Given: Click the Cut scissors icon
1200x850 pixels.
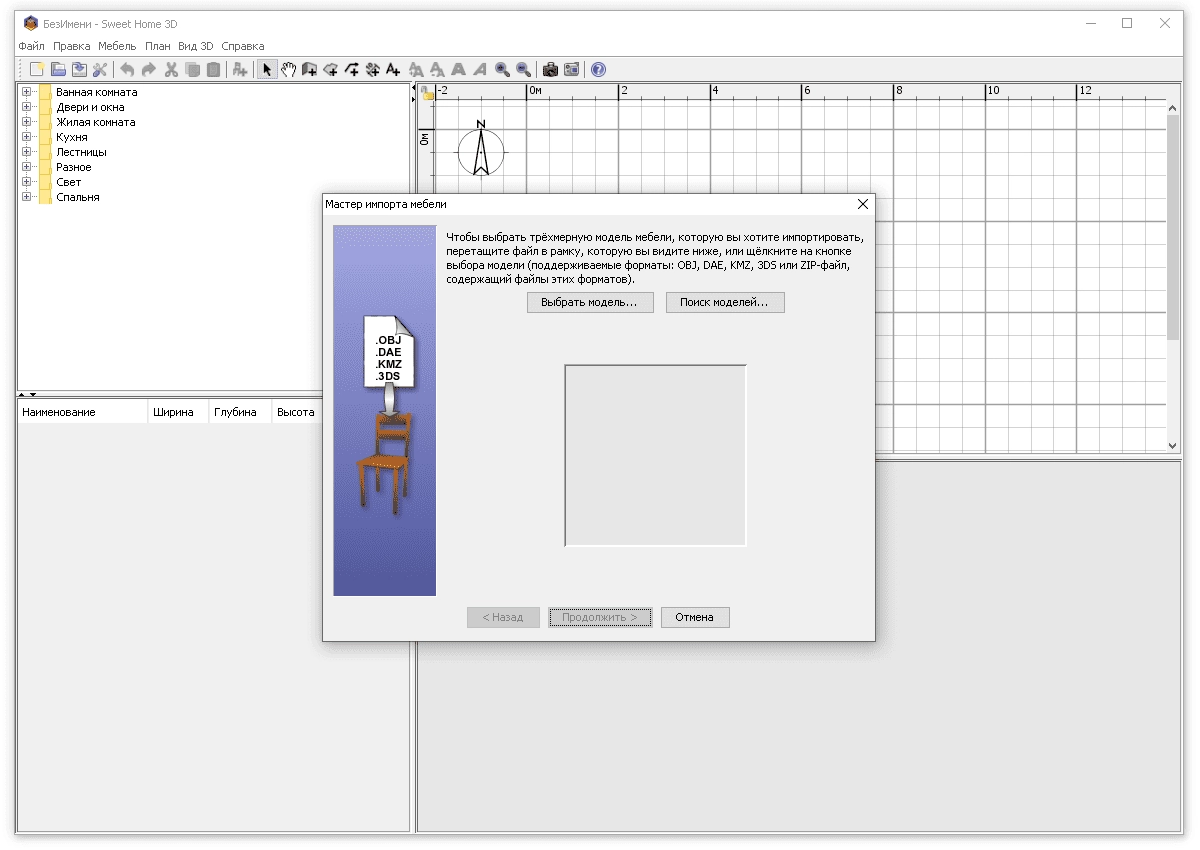Looking at the screenshot, I should coord(171,69).
